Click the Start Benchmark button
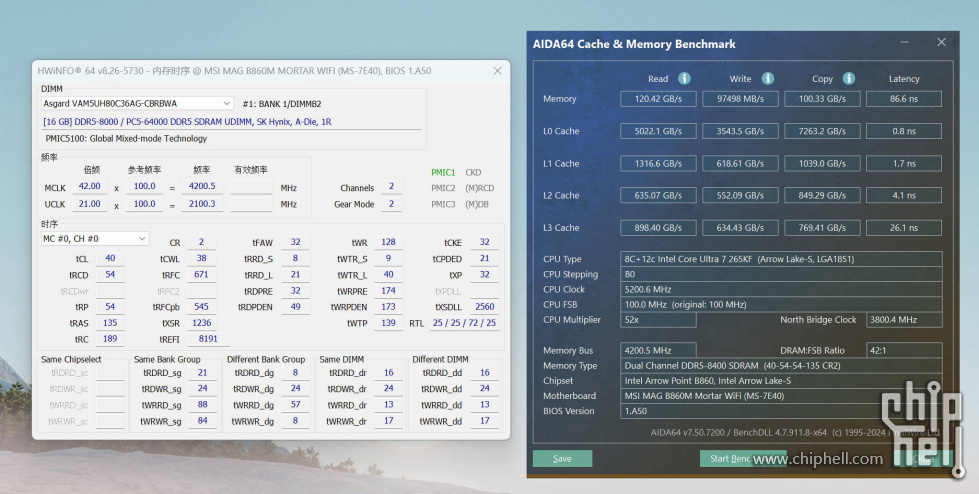The height and width of the screenshot is (494, 979). tap(742, 458)
